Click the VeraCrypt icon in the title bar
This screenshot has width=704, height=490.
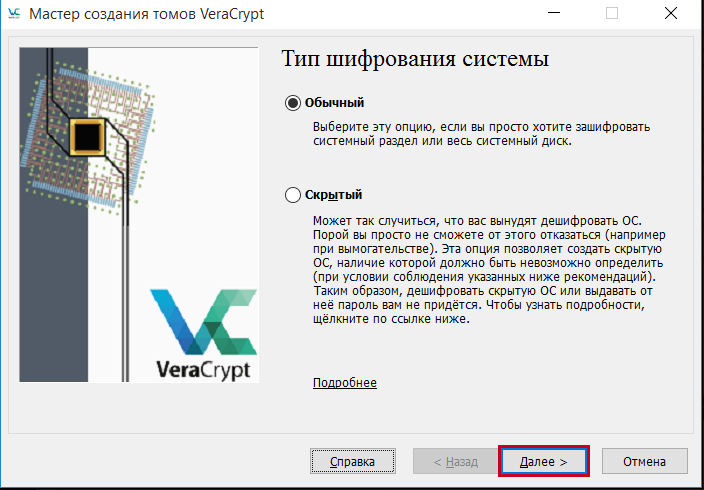tap(14, 15)
